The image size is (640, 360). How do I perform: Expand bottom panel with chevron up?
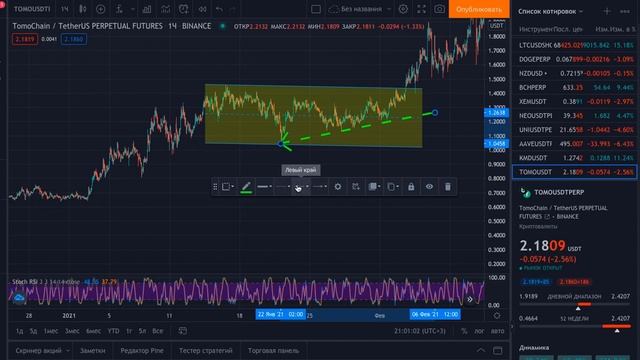(481, 350)
